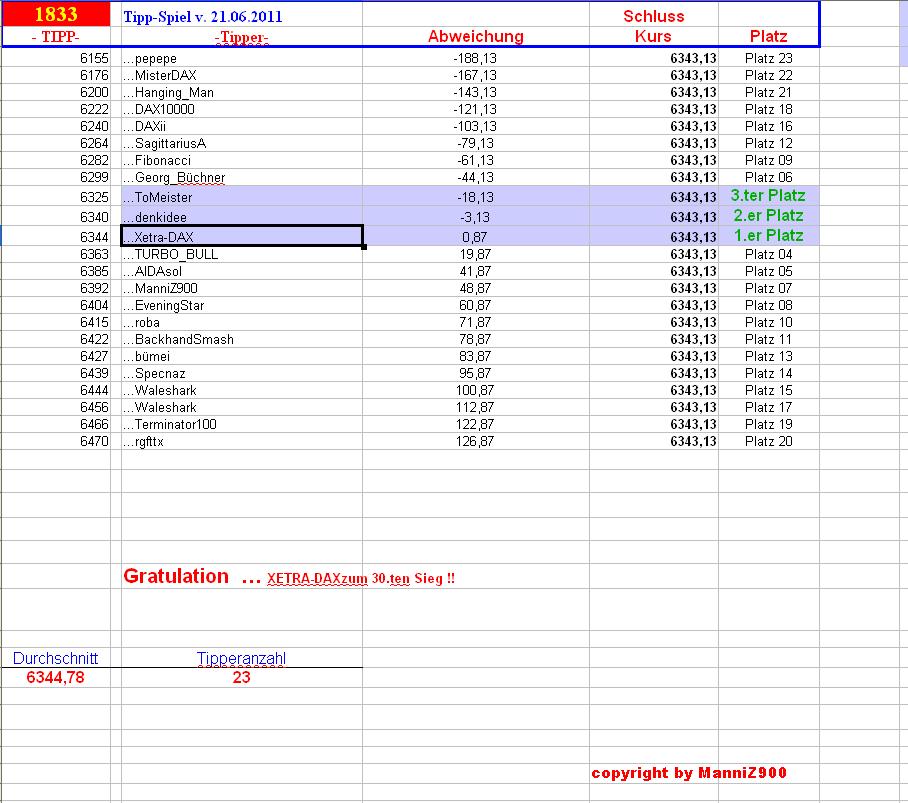Select the '...EveningStar' cell

[241, 305]
